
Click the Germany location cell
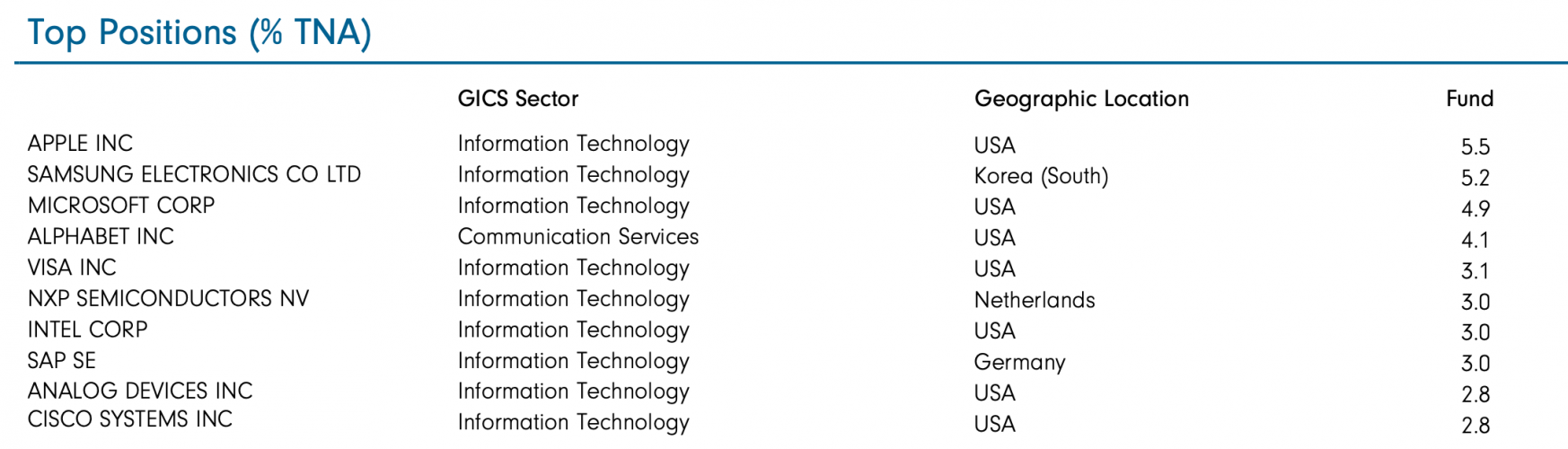click(x=1019, y=363)
